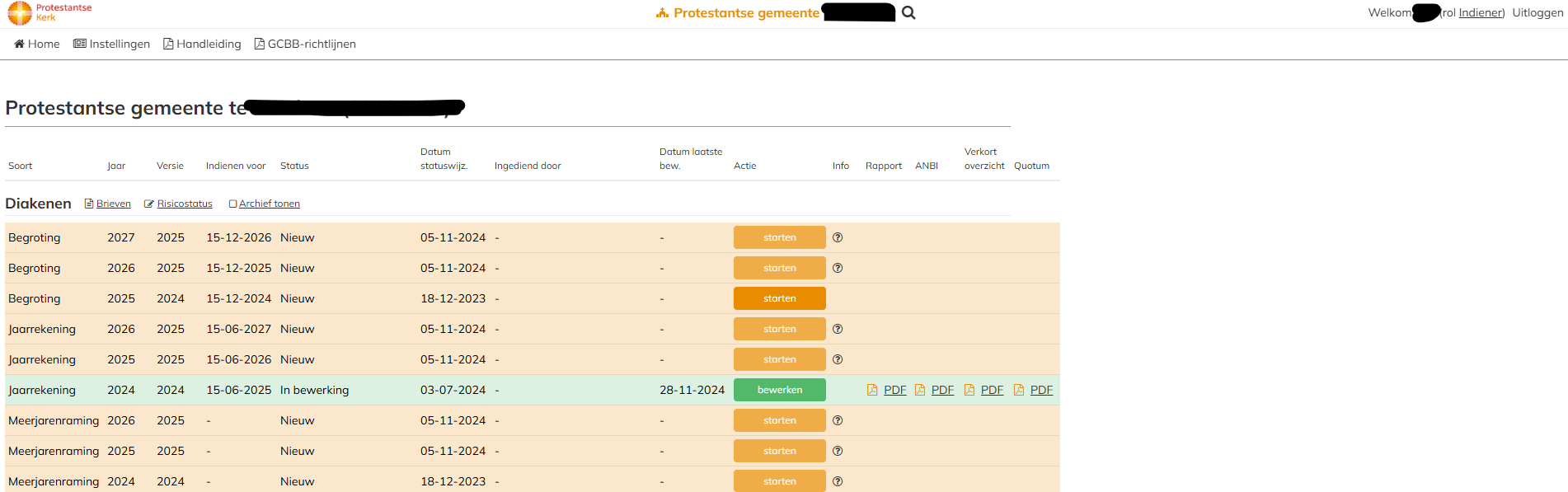Go to Home menu item
This screenshot has width=1568, height=492.
point(37,44)
